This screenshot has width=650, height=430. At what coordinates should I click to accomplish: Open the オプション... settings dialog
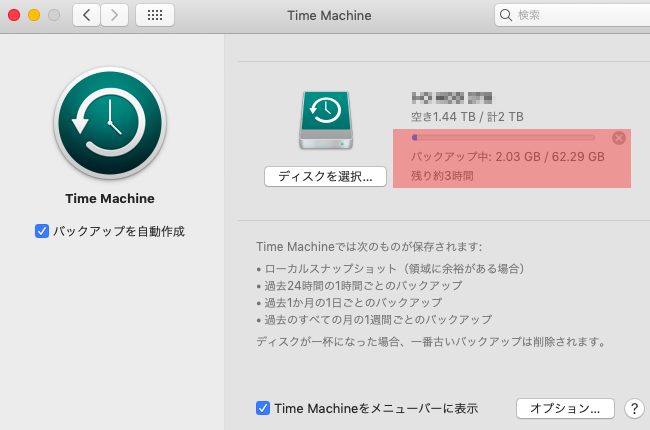click(564, 408)
